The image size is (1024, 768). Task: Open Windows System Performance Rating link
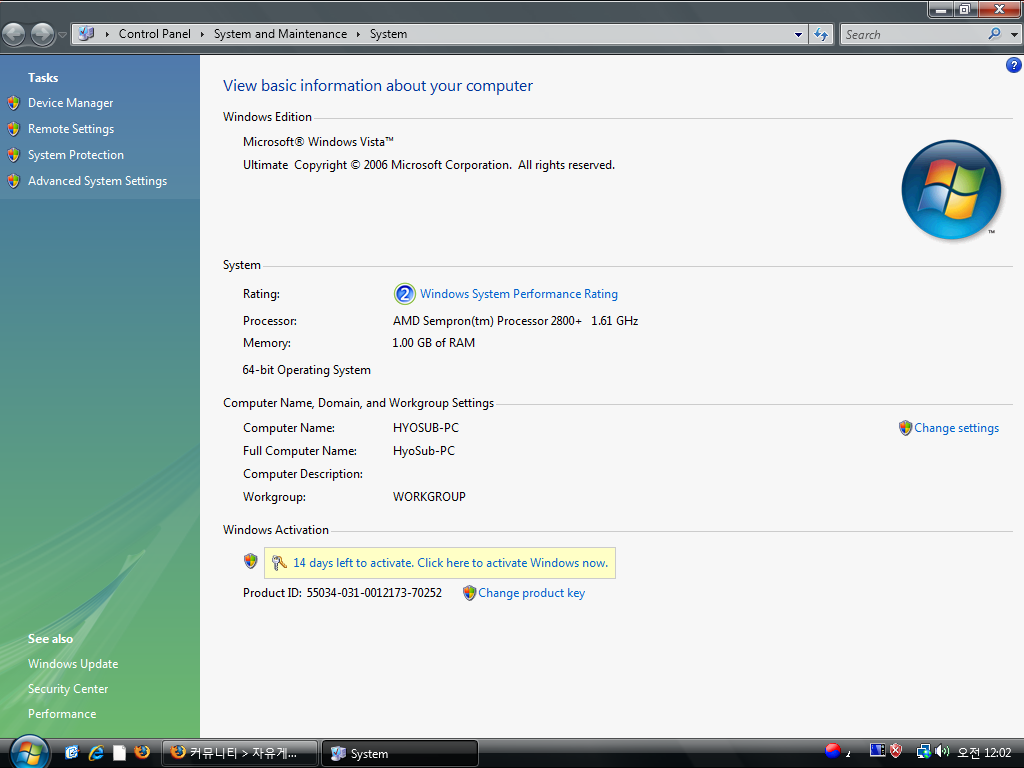pos(518,294)
